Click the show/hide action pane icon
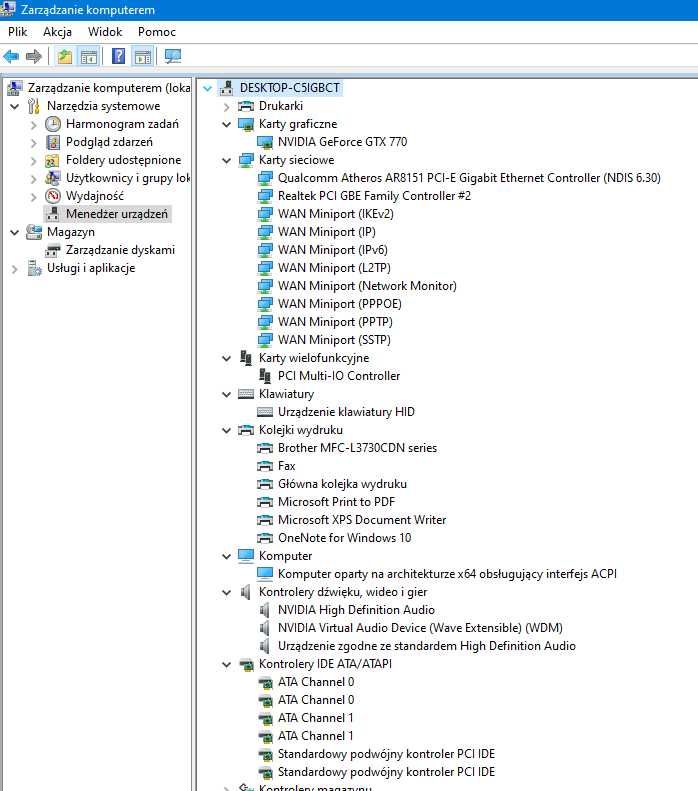 143,56
